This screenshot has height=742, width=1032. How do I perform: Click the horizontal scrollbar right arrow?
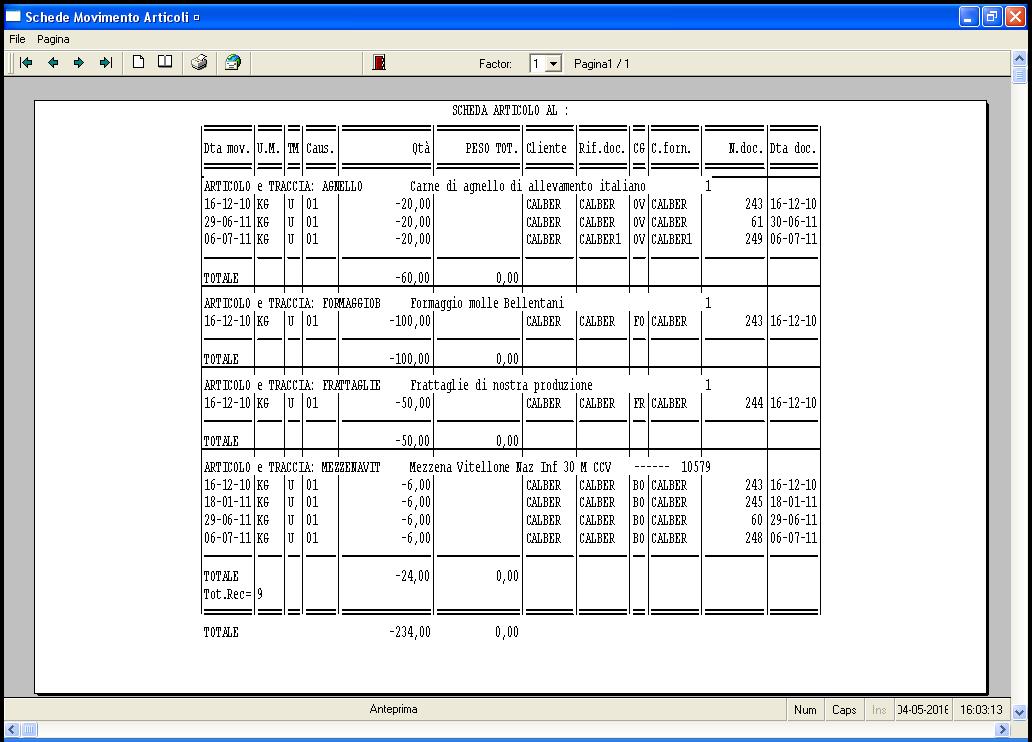(x=1002, y=729)
